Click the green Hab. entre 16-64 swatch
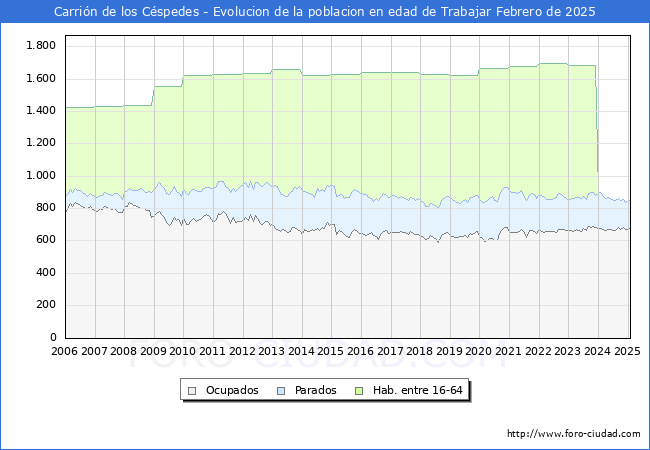Viewport: 650px width, 450px height. [359, 391]
